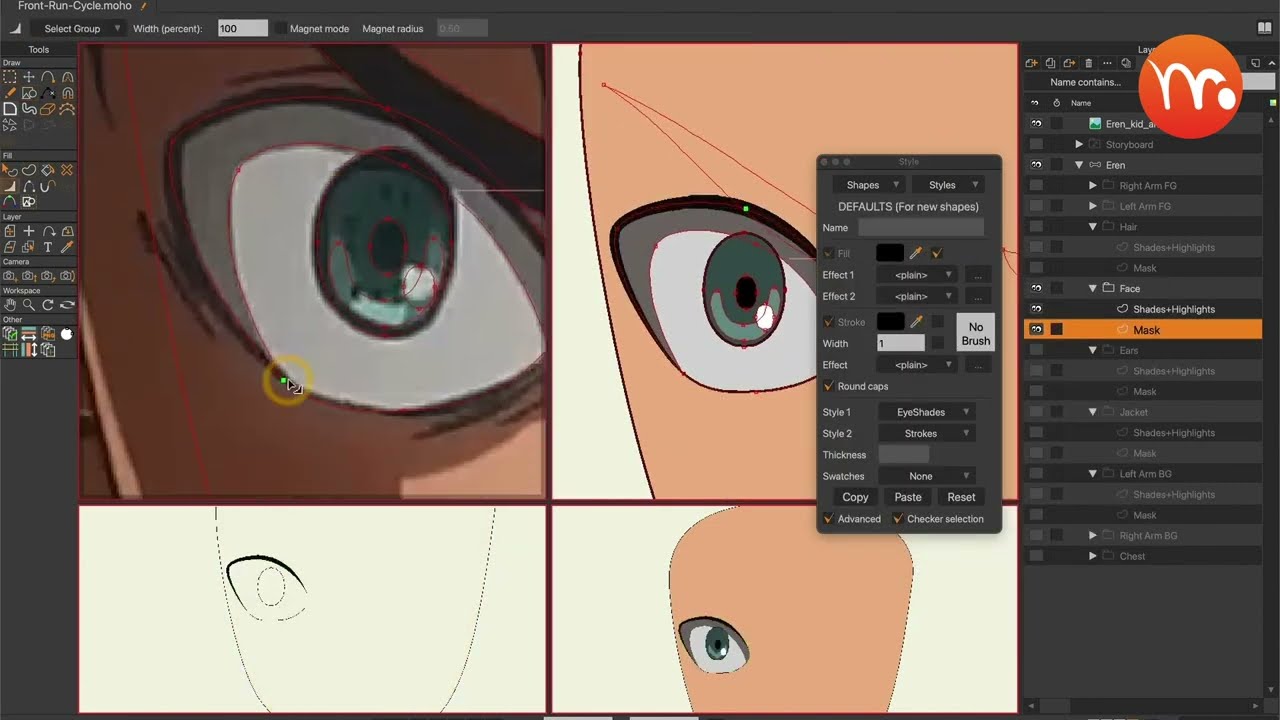Select the Blob Brush tool

click(x=29, y=109)
